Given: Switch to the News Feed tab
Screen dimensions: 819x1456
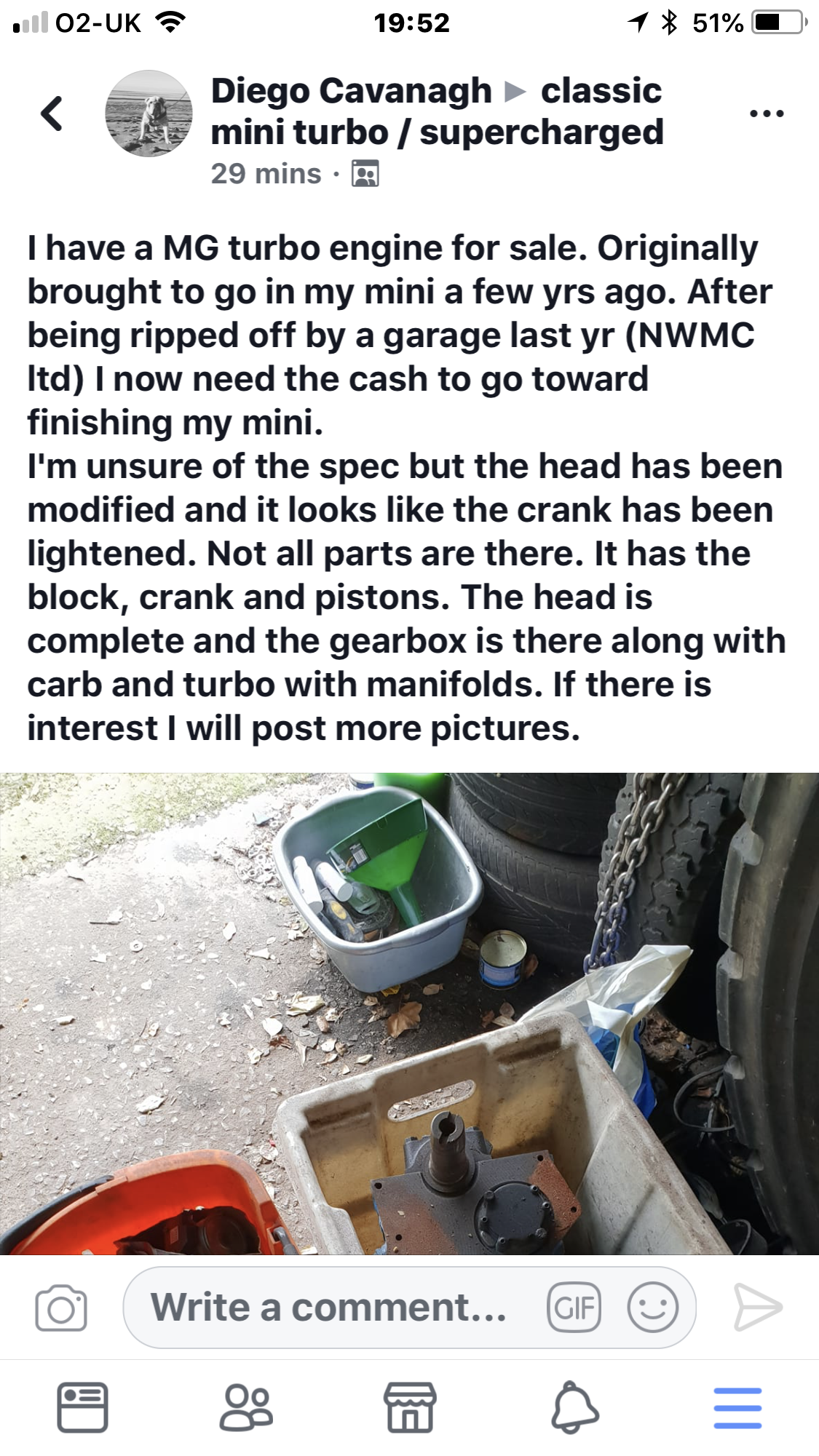Looking at the screenshot, I should 82,1408.
